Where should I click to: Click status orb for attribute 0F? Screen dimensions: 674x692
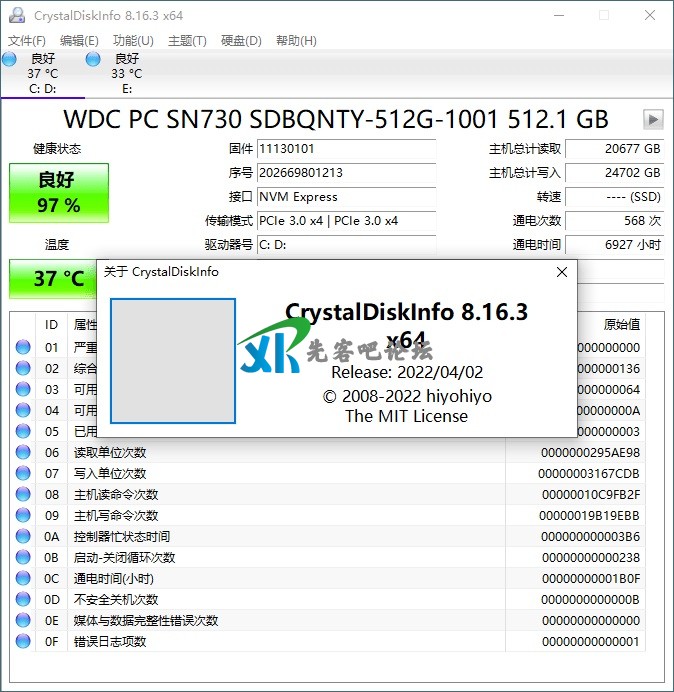point(23,642)
